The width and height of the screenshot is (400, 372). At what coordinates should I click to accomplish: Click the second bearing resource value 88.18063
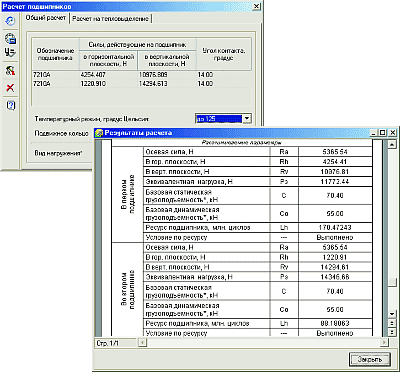(335, 323)
